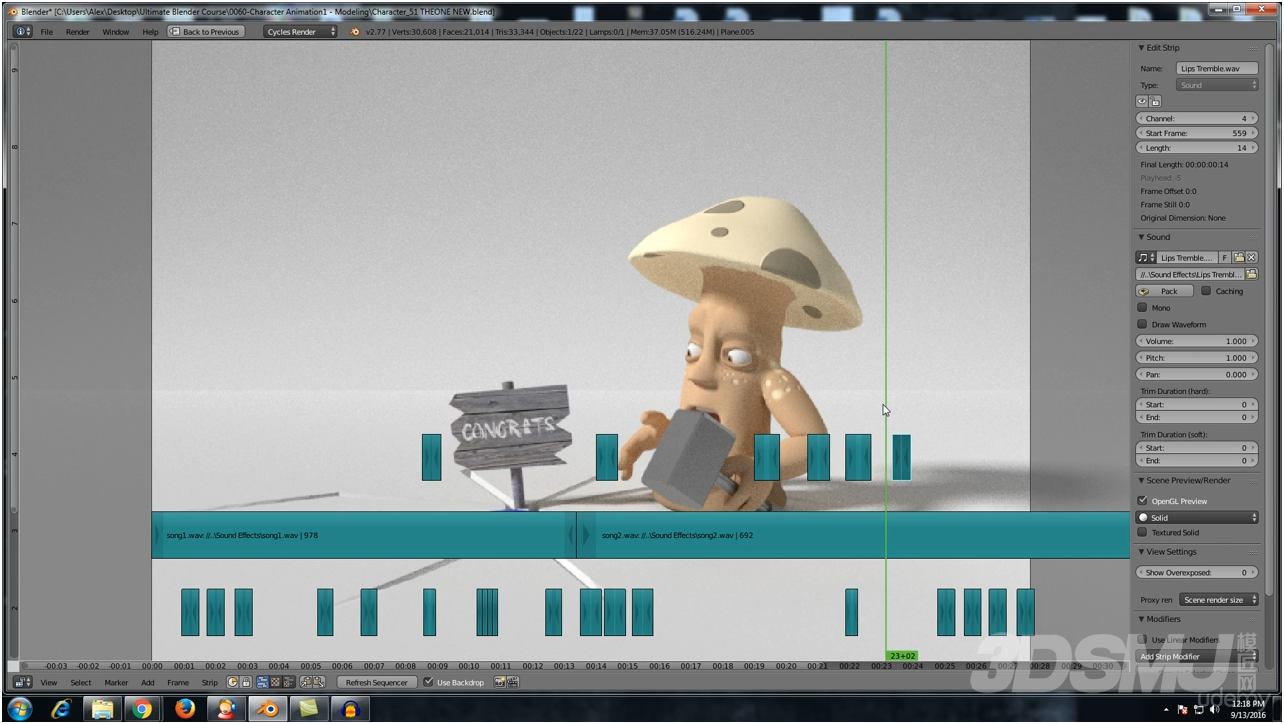
Task: Click the Refresh Sequencer button
Action: click(377, 682)
